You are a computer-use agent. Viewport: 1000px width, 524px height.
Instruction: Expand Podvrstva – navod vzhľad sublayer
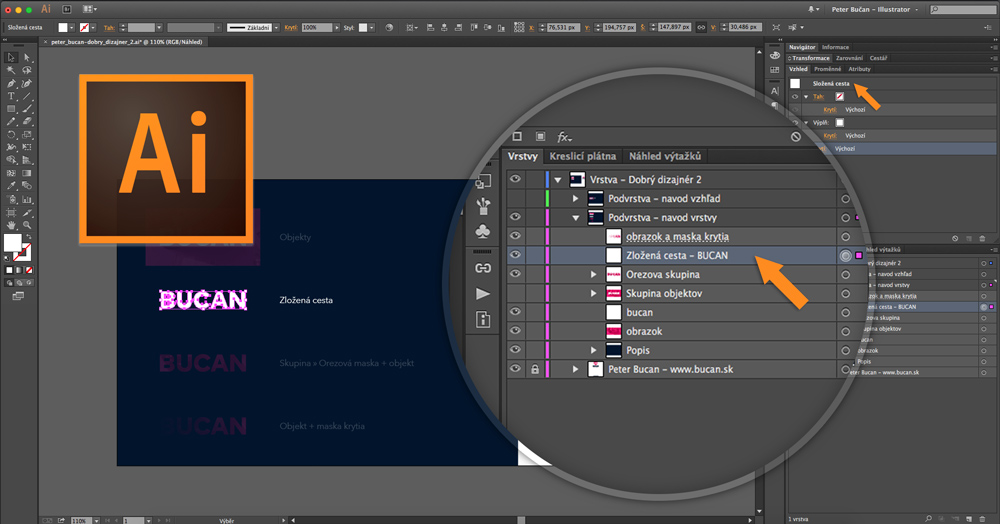tap(575, 198)
